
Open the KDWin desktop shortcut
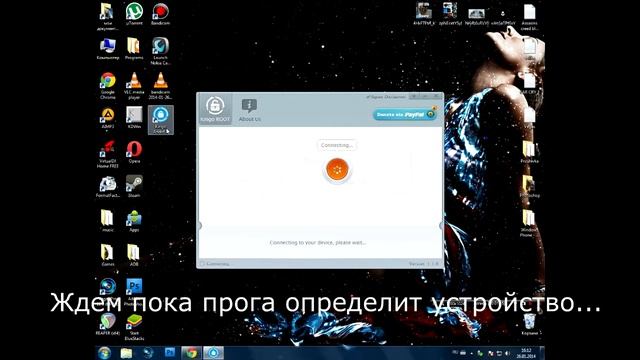tap(134, 118)
